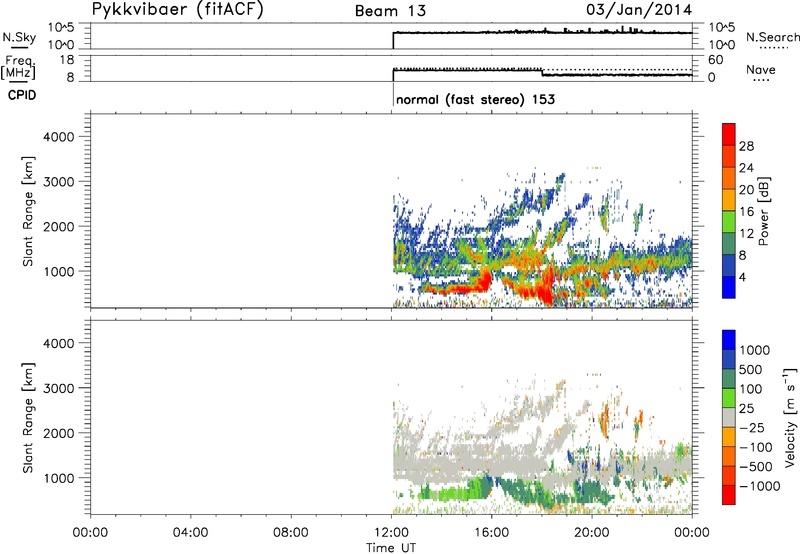Pick the red top segment of power colorbar
800x554 pixels.
point(729,135)
